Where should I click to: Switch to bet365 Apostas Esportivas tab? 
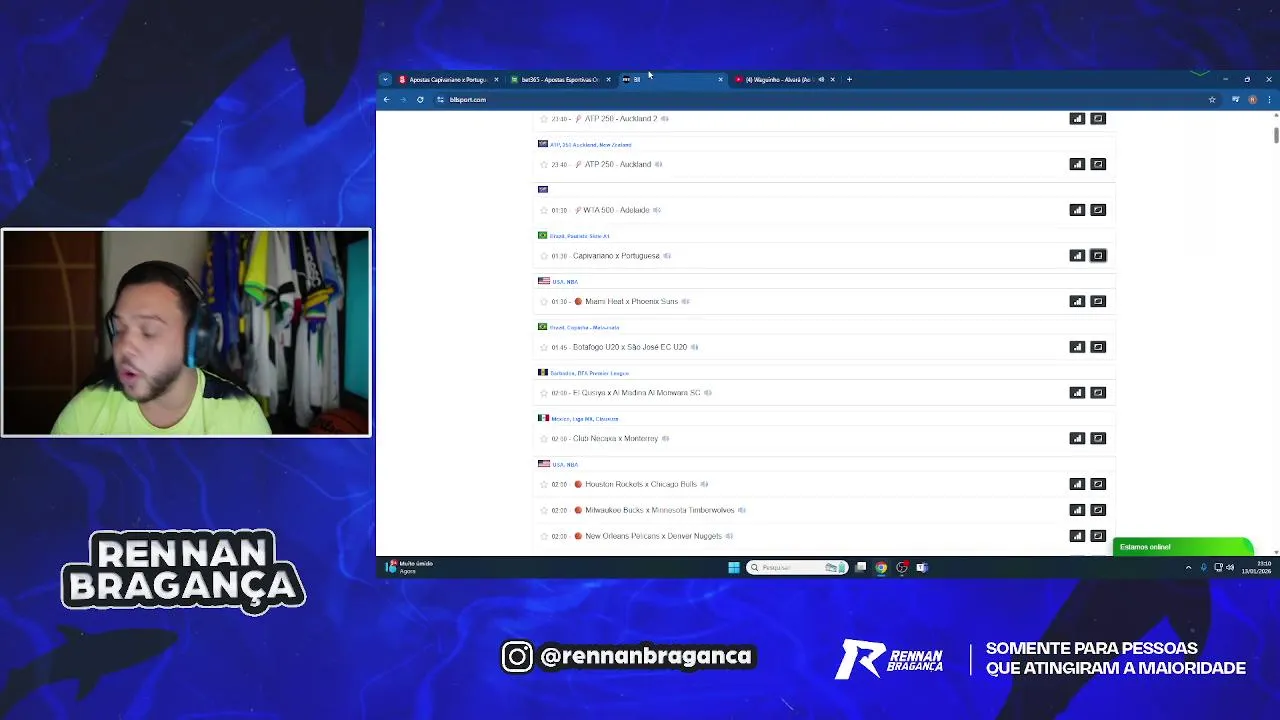pos(558,79)
